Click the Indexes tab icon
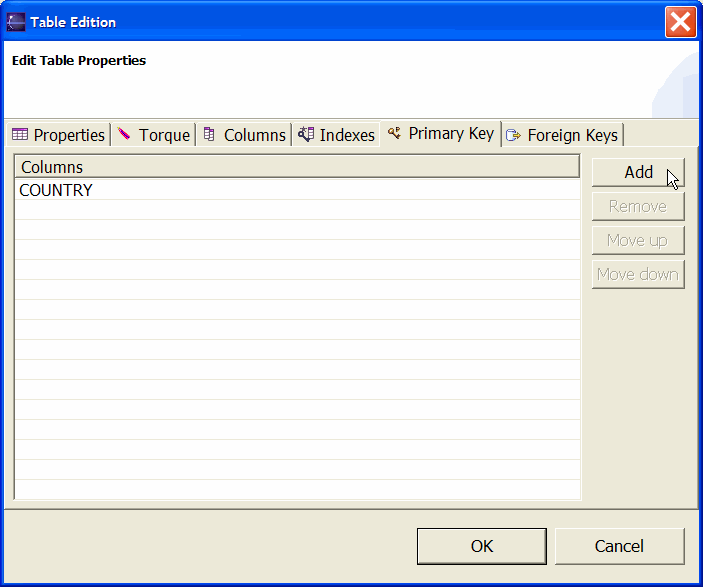Image resolution: width=703 pixels, height=587 pixels. tap(306, 135)
